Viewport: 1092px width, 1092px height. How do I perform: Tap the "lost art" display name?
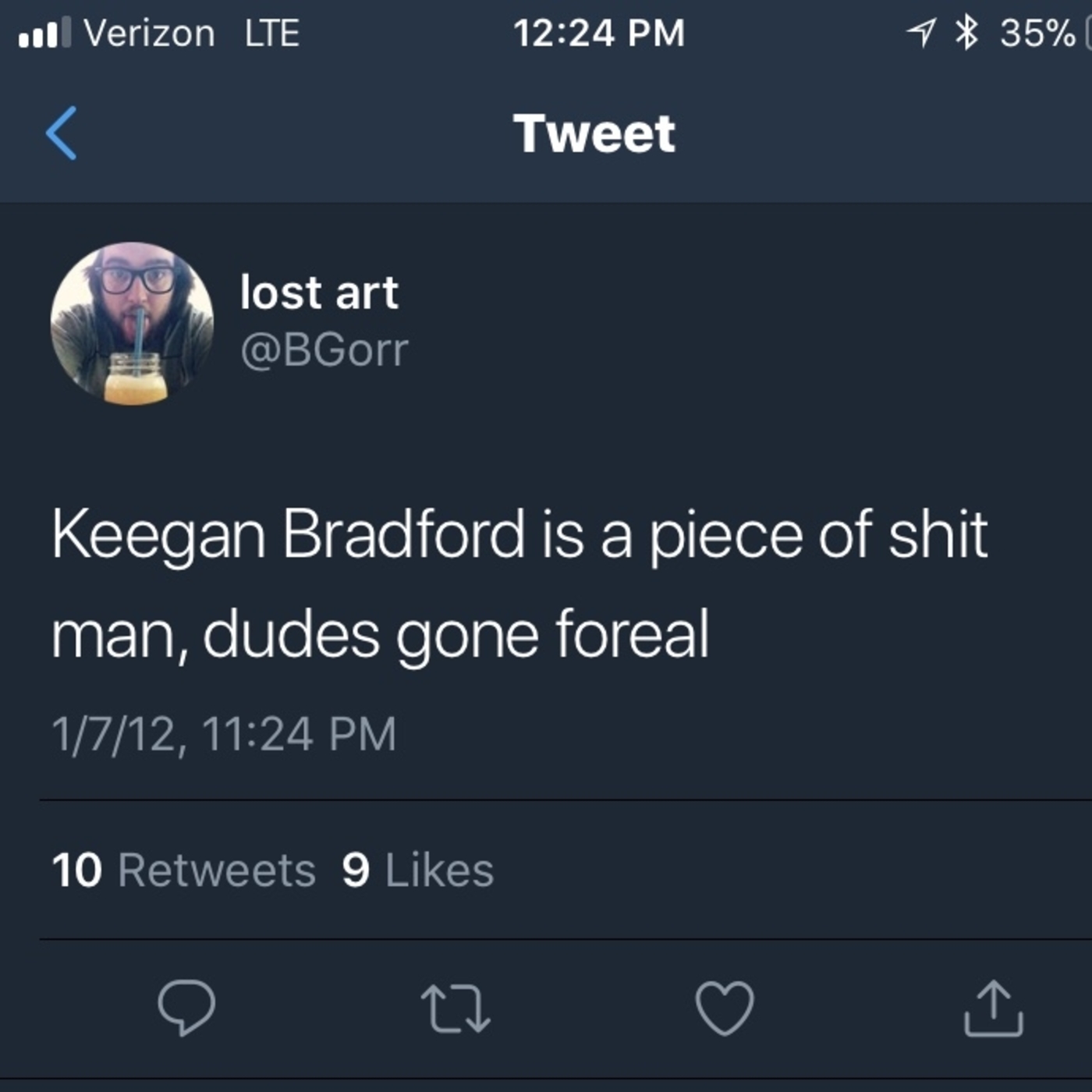[319, 292]
